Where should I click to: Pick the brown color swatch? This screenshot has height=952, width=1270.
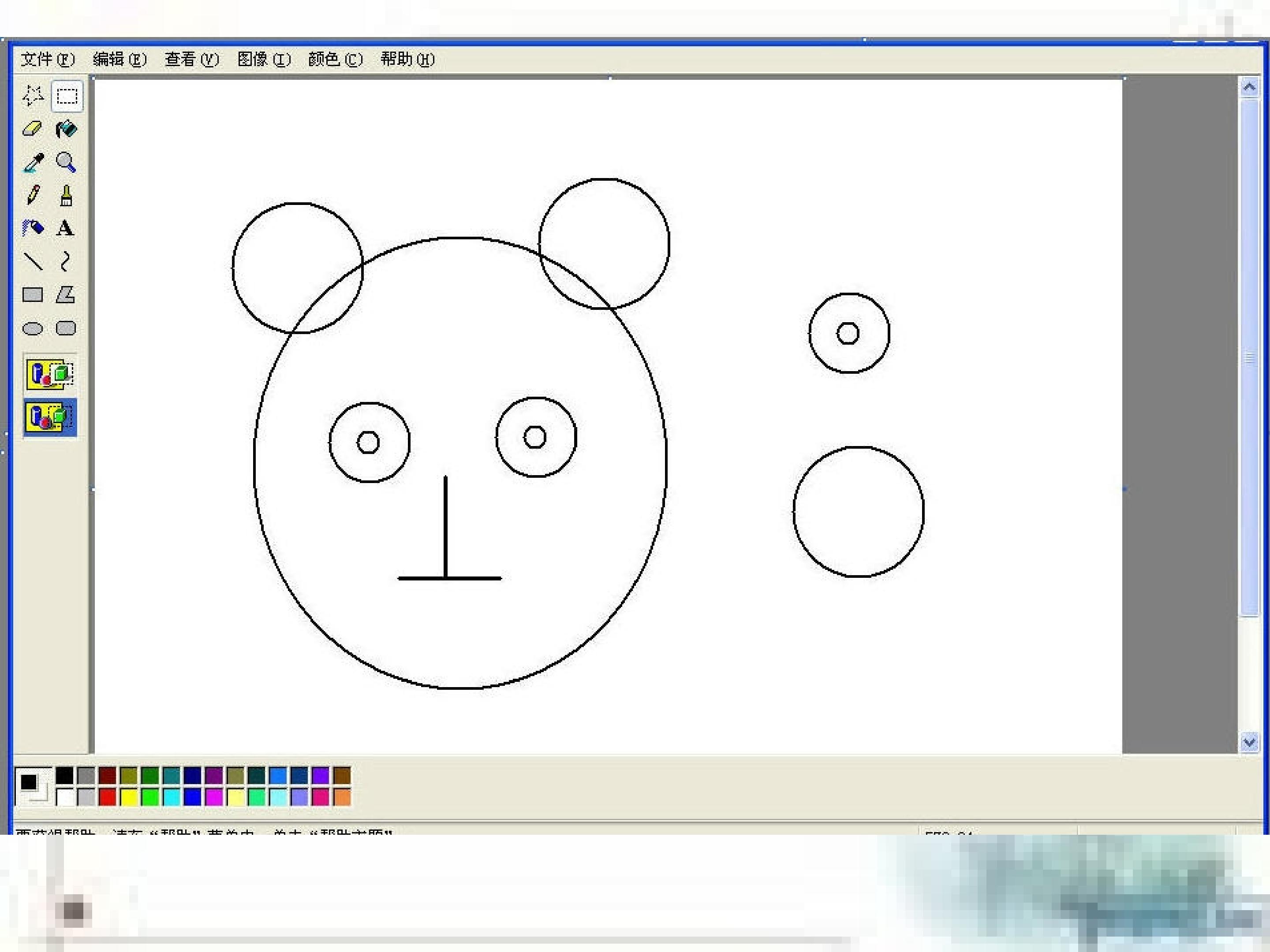[342, 775]
